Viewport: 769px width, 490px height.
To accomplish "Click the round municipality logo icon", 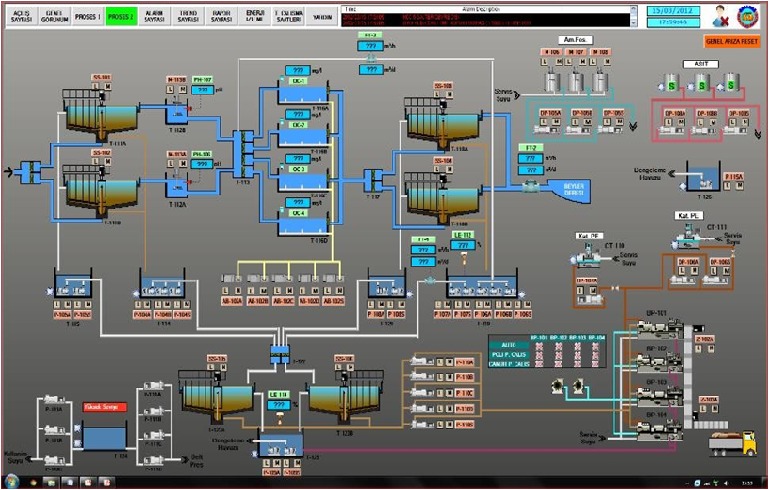I will click(x=747, y=17).
